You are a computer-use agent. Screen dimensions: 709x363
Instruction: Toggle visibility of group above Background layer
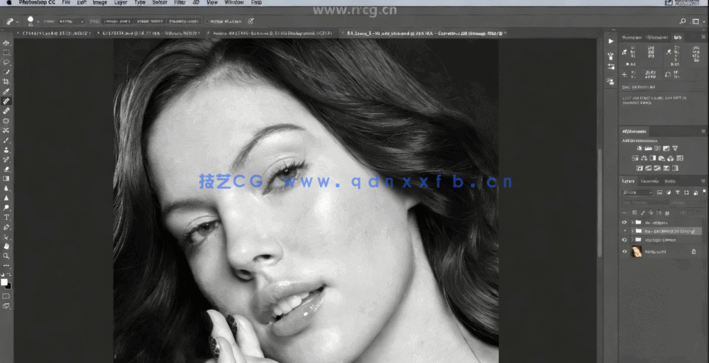[624, 240]
